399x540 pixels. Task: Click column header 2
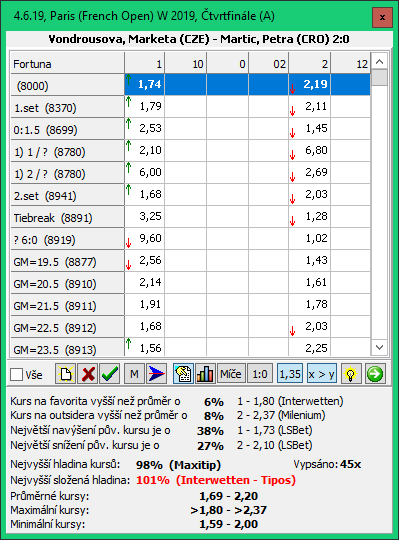coord(309,63)
